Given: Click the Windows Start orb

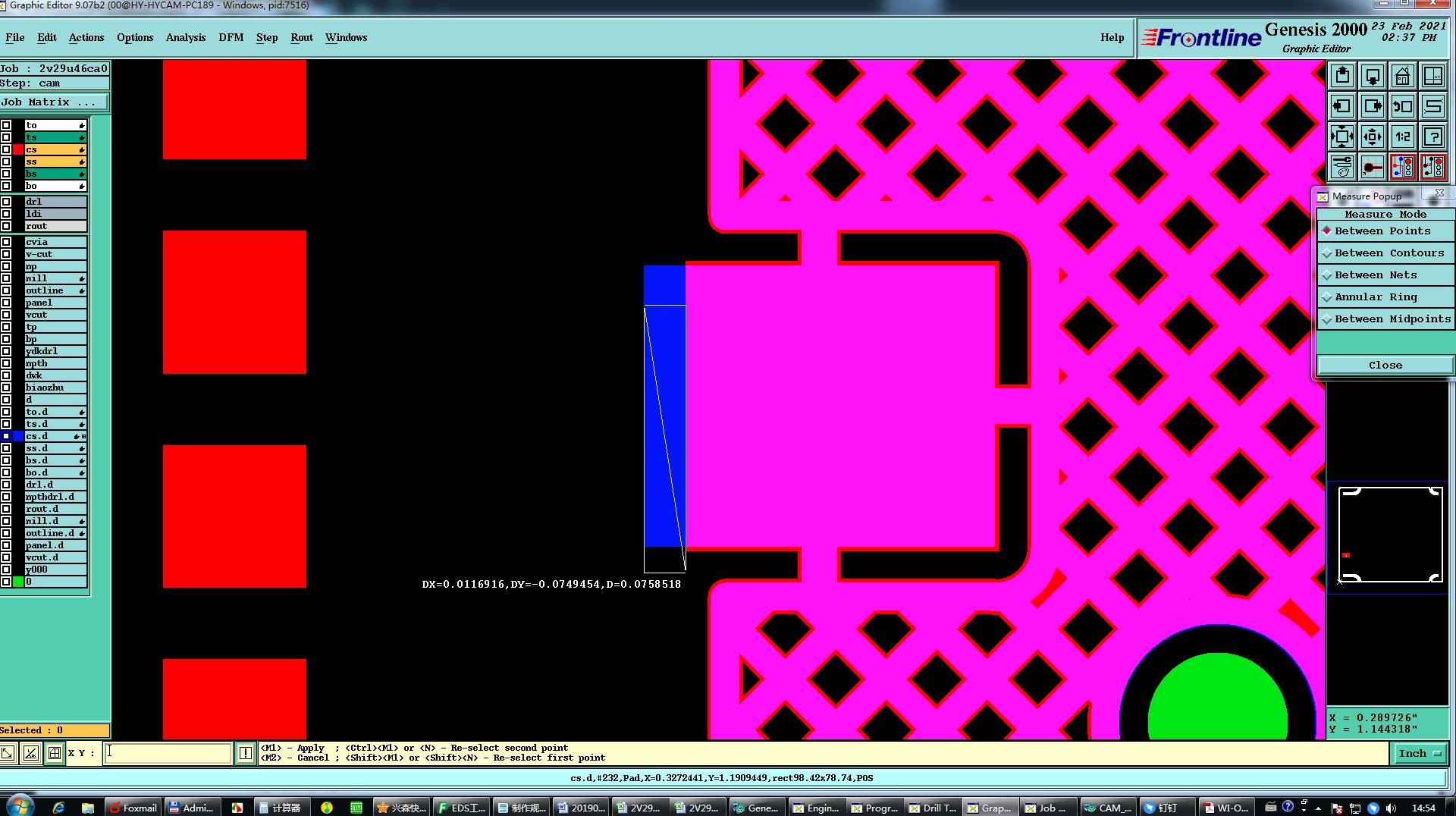Looking at the screenshot, I should coord(20,806).
